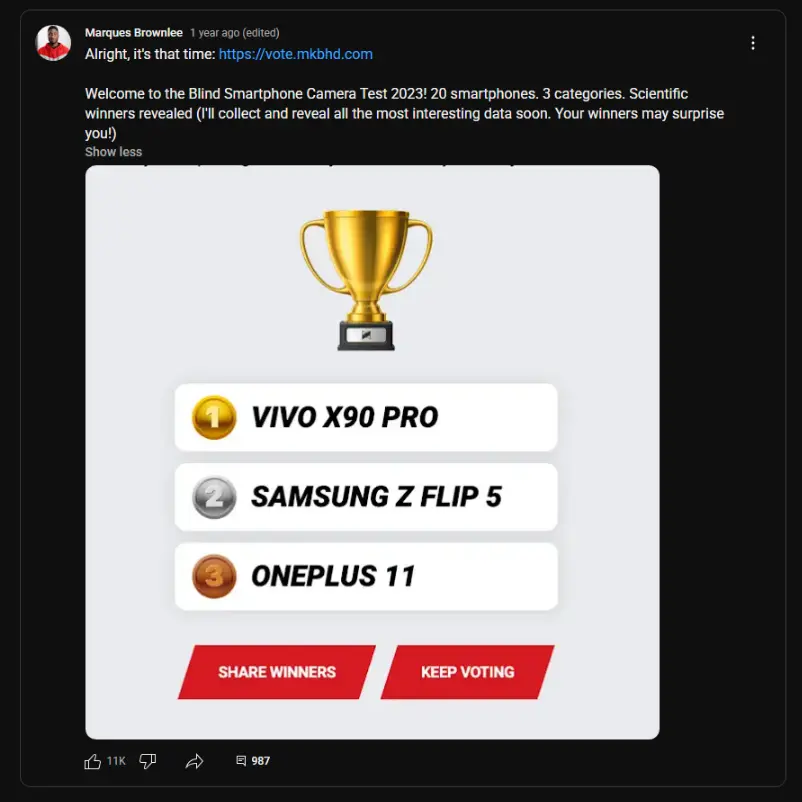
Task: Click the Keep Voting button
Action: coord(467,672)
